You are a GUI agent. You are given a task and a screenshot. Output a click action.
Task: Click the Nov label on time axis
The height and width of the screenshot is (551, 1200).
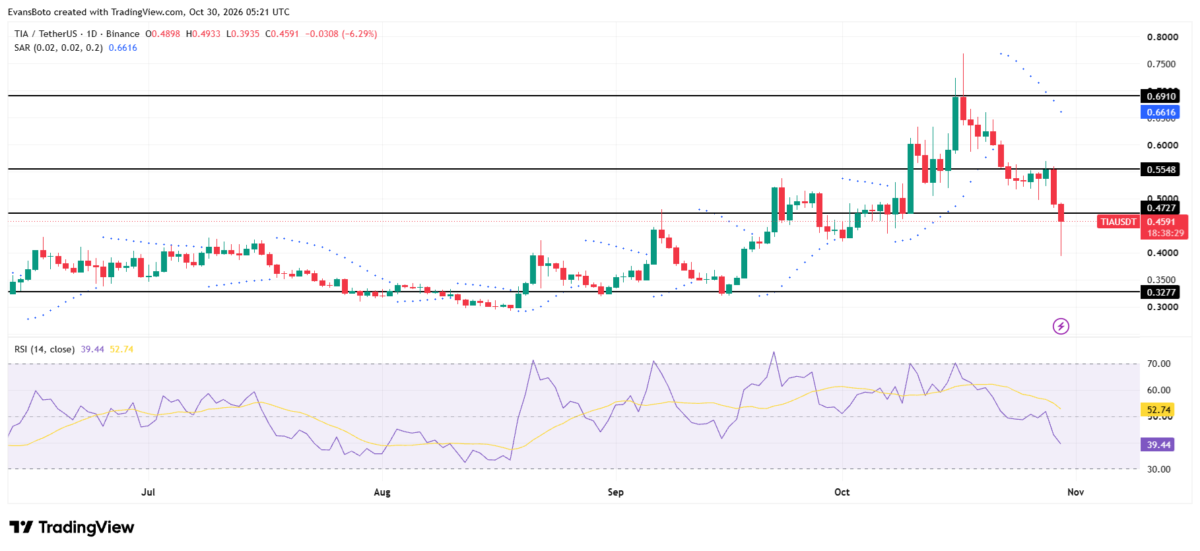[1075, 492]
